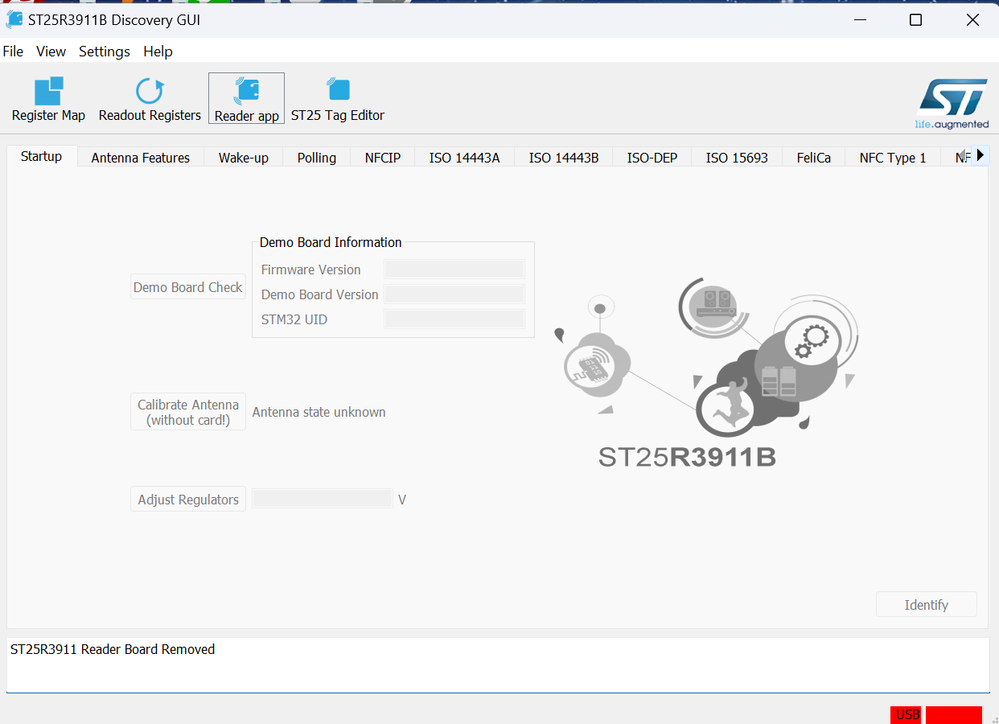Screen dimensions: 999x724
Task: Click the ST life.augmented logo
Action: (952, 104)
